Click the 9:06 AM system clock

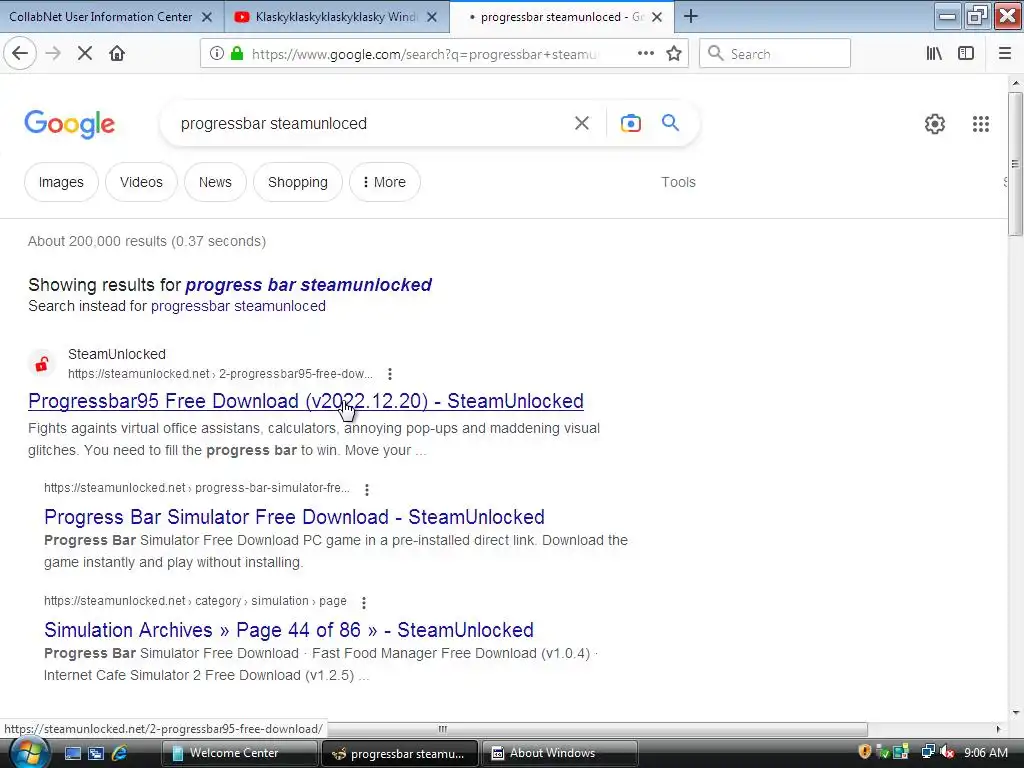(x=986, y=753)
